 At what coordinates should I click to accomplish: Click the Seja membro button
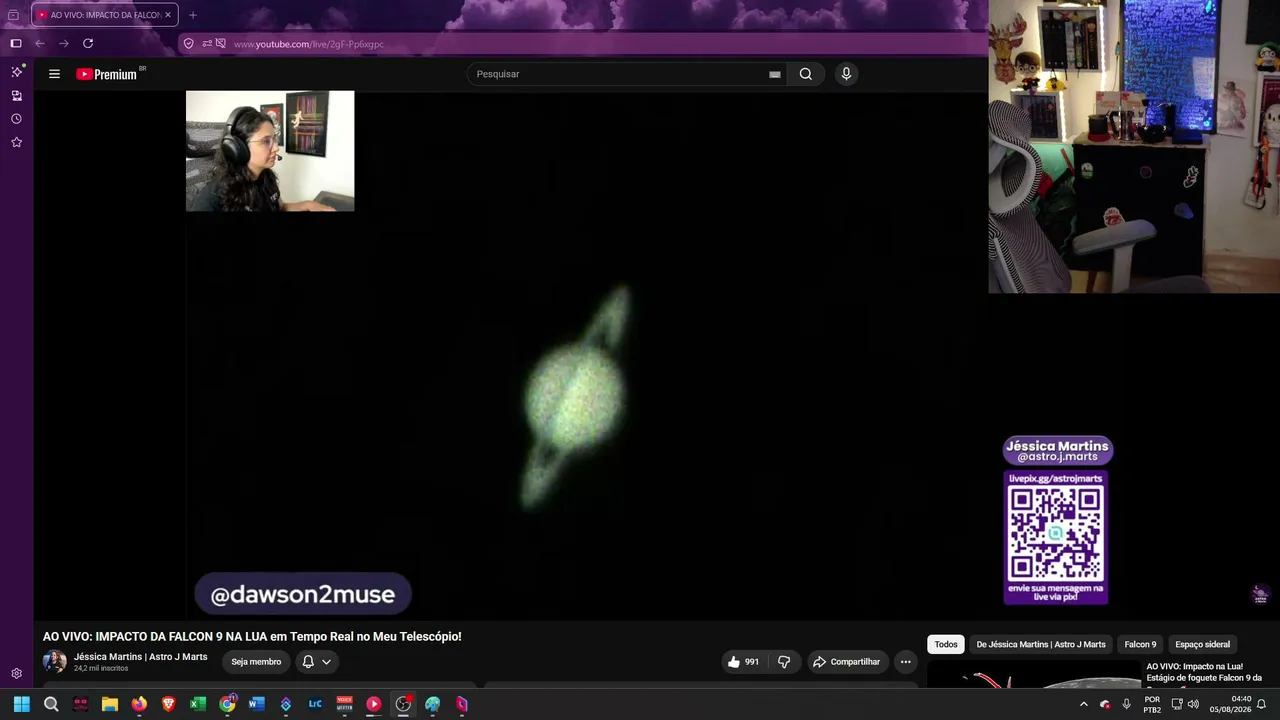point(256,662)
